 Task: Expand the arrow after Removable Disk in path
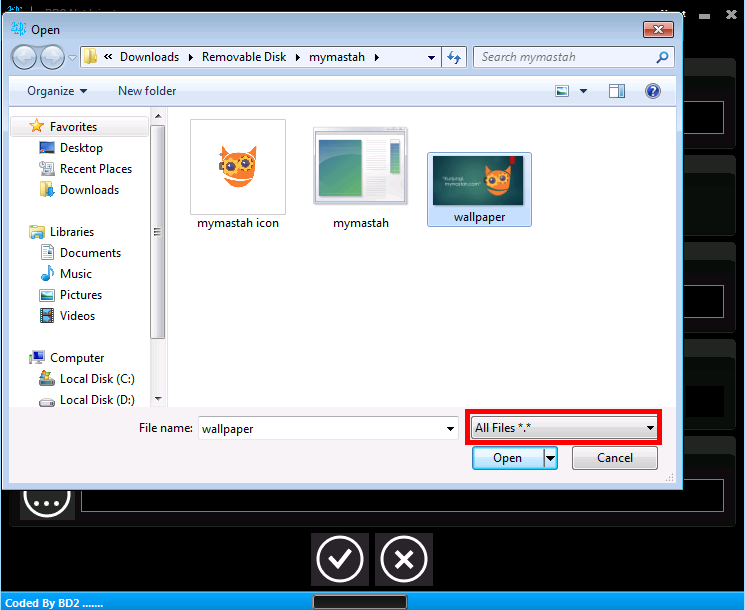pyautogui.click(x=298, y=57)
